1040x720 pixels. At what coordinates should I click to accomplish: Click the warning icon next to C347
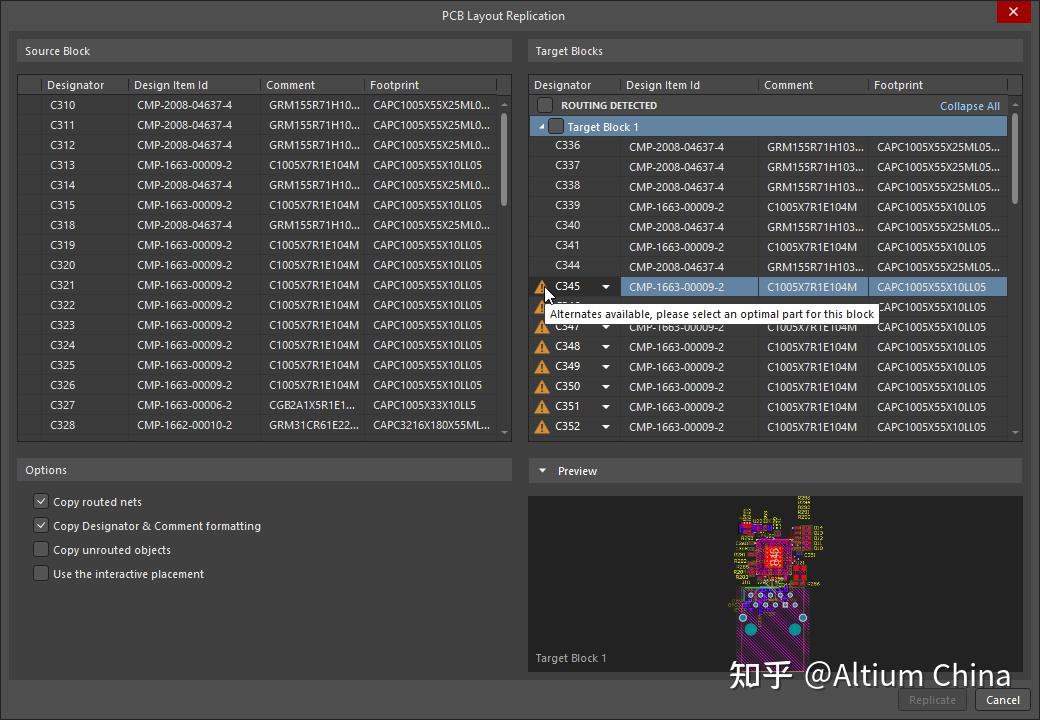coord(541,327)
